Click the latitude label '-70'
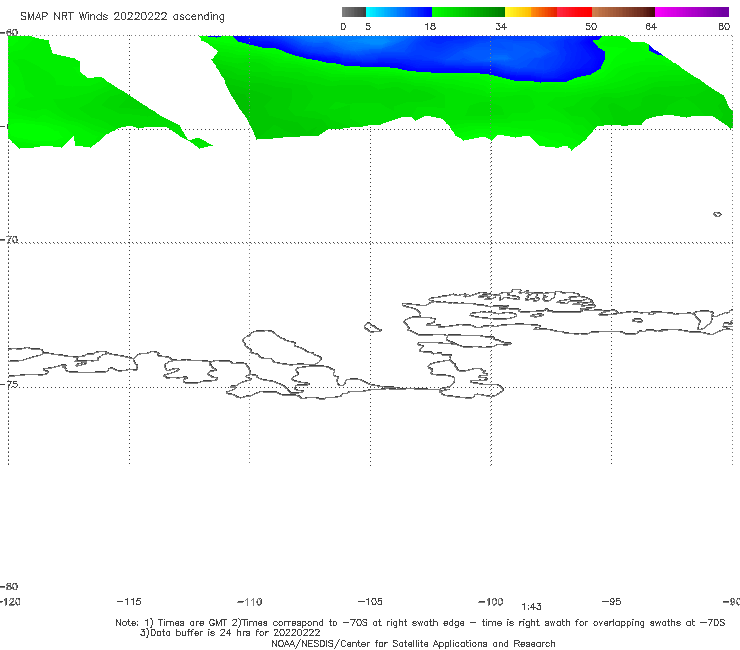 [9, 240]
